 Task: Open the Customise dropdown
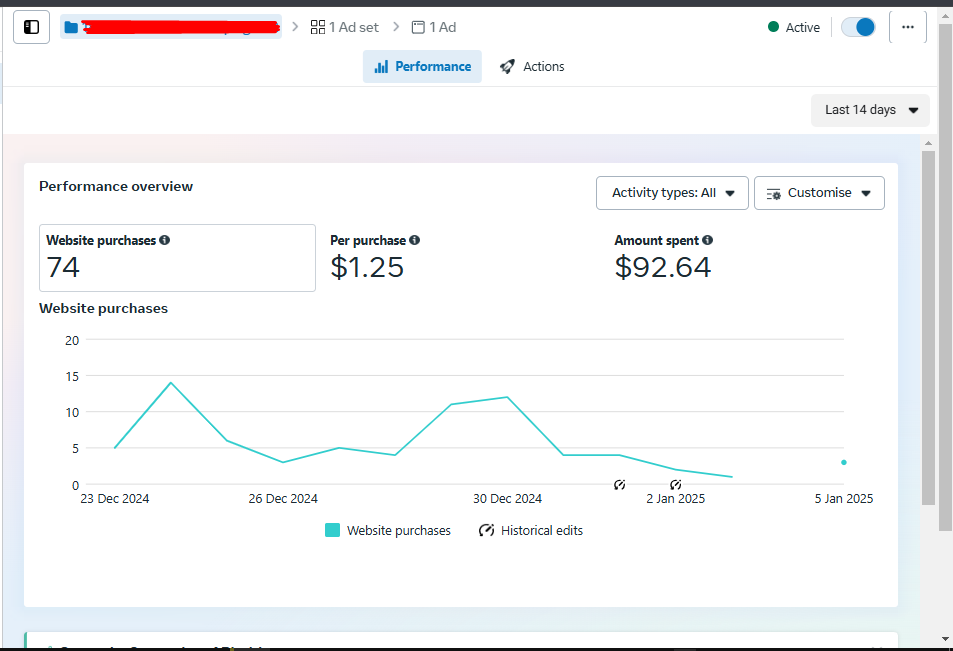pyautogui.click(x=818, y=193)
